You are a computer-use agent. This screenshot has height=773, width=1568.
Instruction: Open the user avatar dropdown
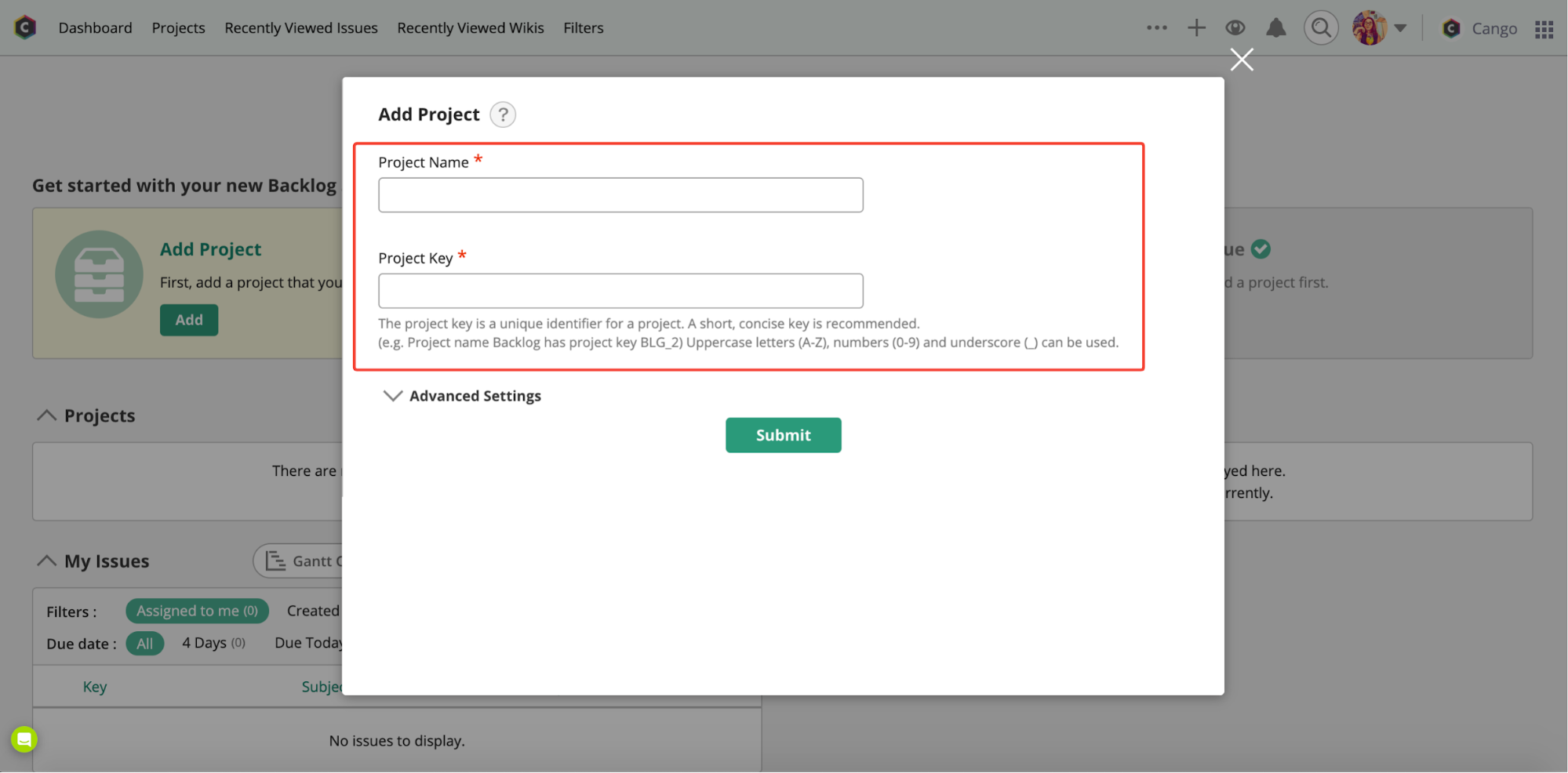1380,28
